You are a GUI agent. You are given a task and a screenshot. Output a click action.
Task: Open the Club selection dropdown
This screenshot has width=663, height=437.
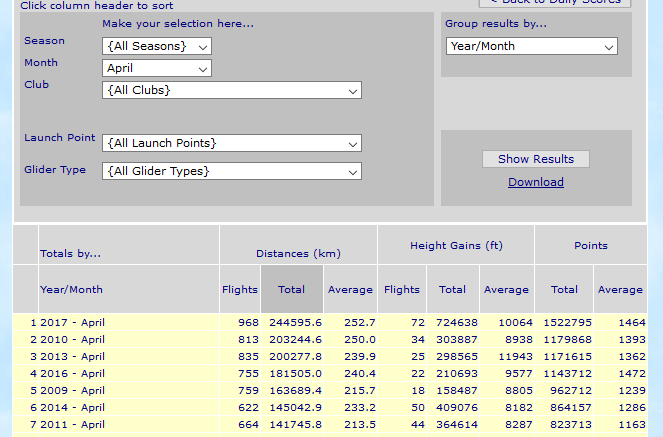pyautogui.click(x=231, y=90)
